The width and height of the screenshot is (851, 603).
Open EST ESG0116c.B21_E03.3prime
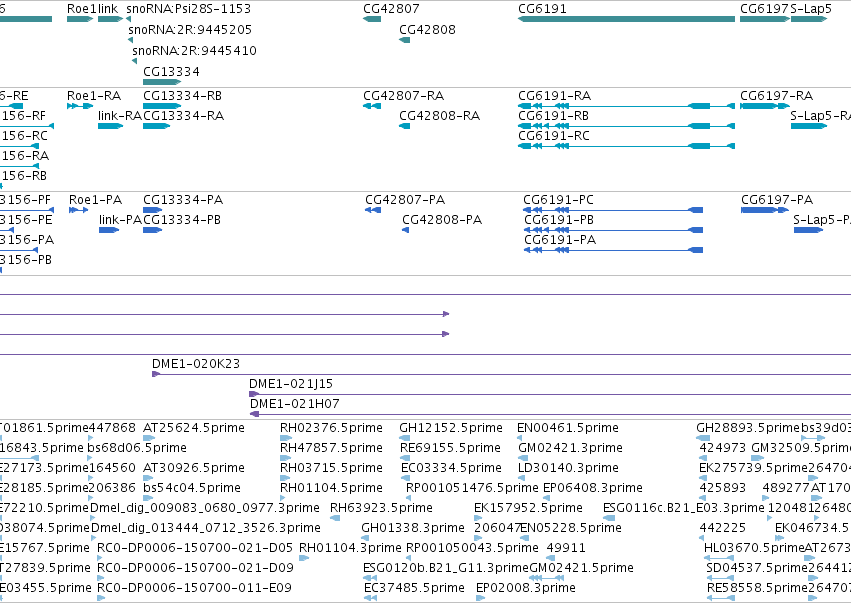coord(684,508)
